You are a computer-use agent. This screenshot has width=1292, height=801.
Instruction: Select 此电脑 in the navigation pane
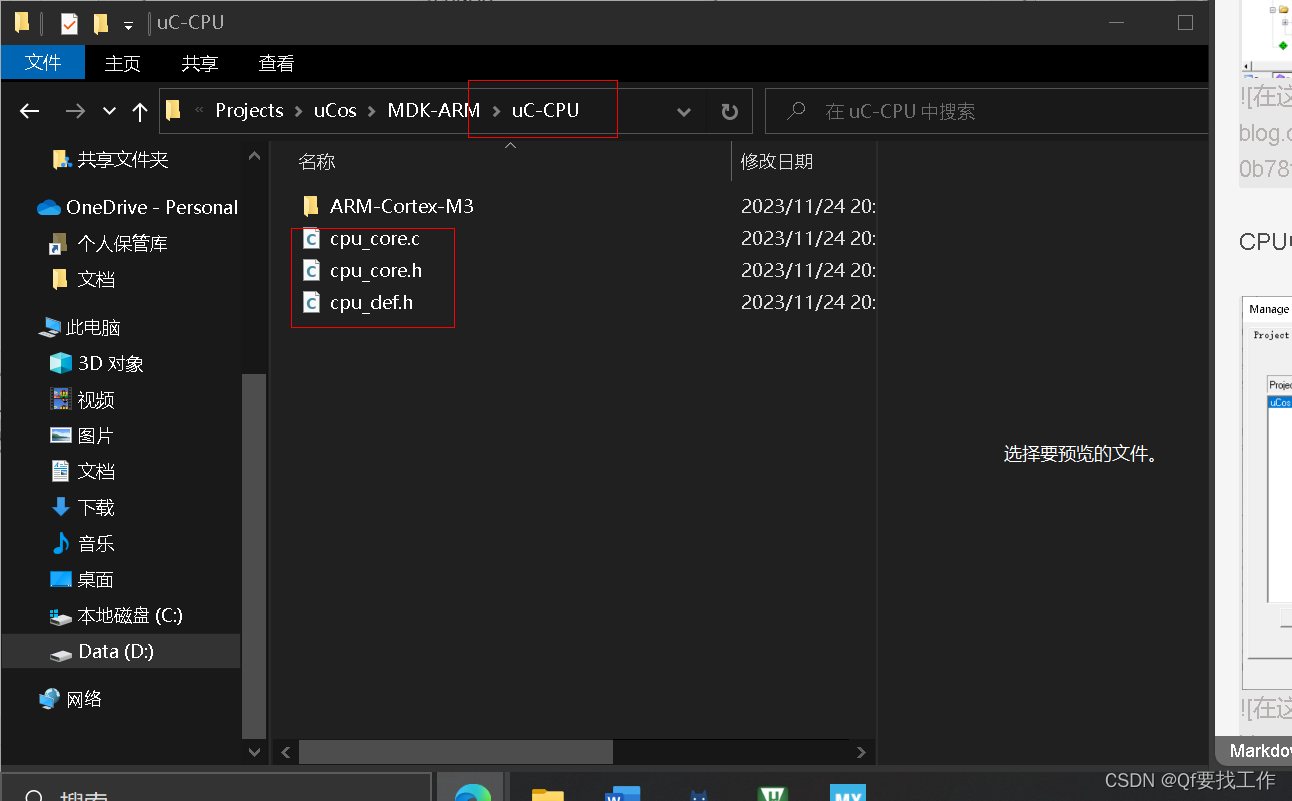tap(93, 327)
